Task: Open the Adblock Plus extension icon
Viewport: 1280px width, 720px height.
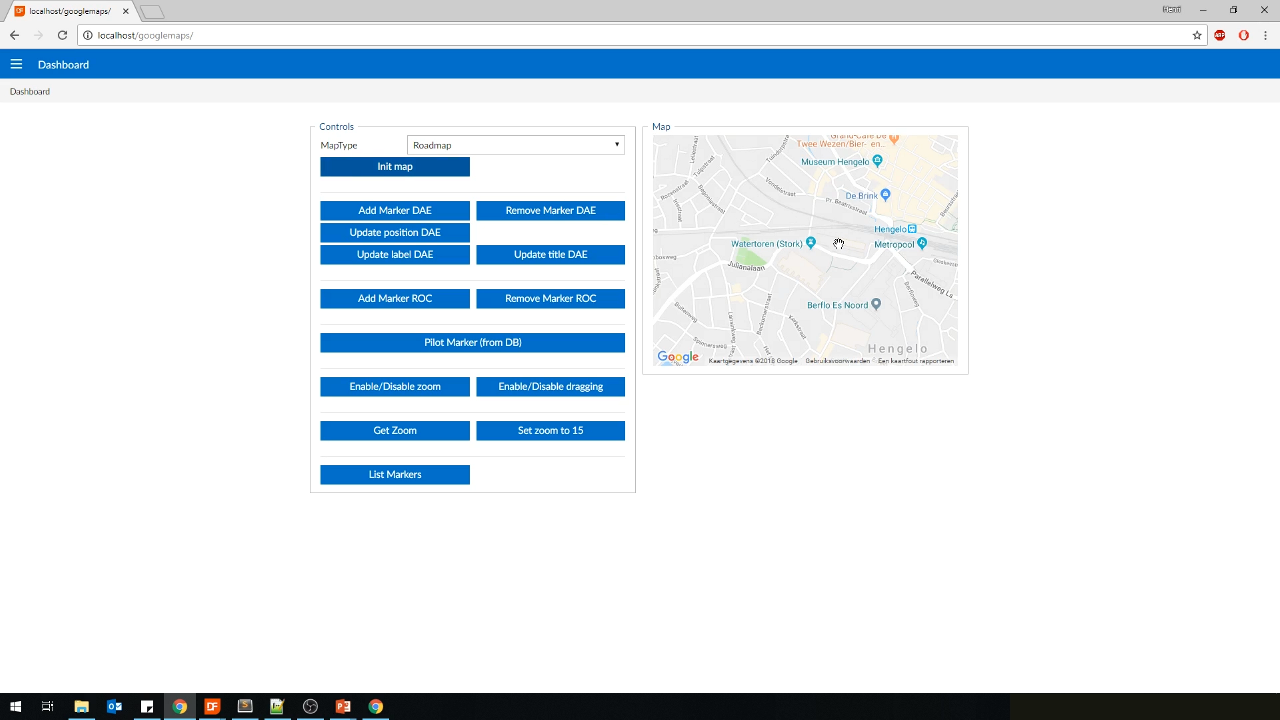Action: [1220, 35]
